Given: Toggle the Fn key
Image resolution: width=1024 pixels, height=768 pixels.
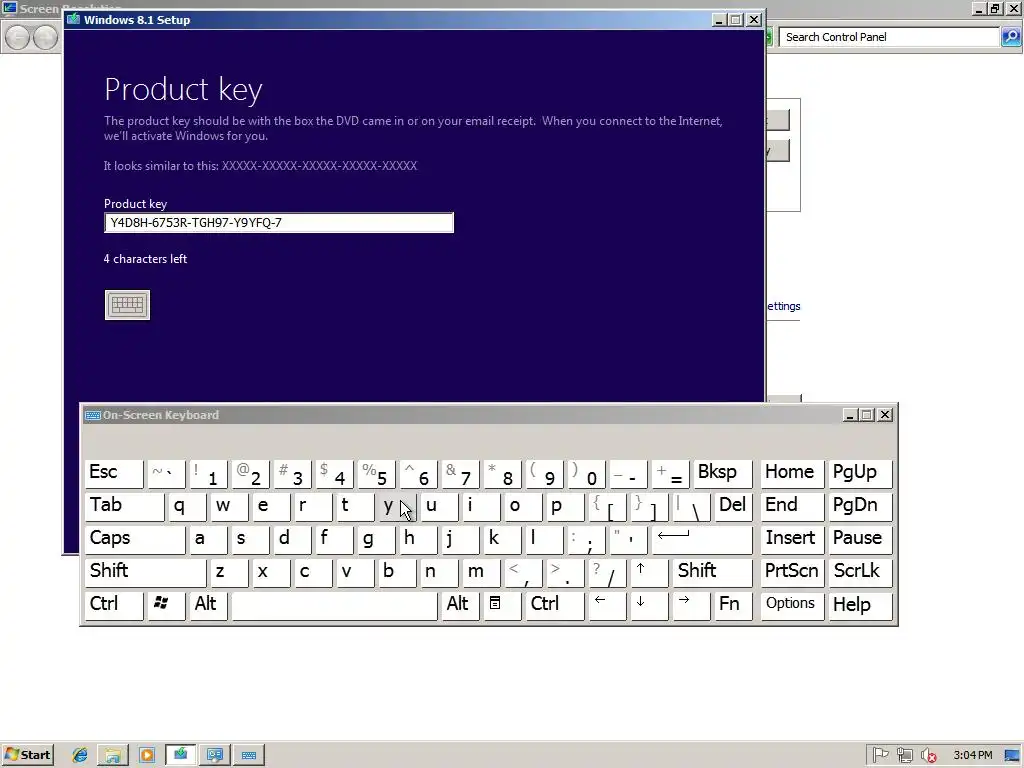Looking at the screenshot, I should click(x=733, y=604).
